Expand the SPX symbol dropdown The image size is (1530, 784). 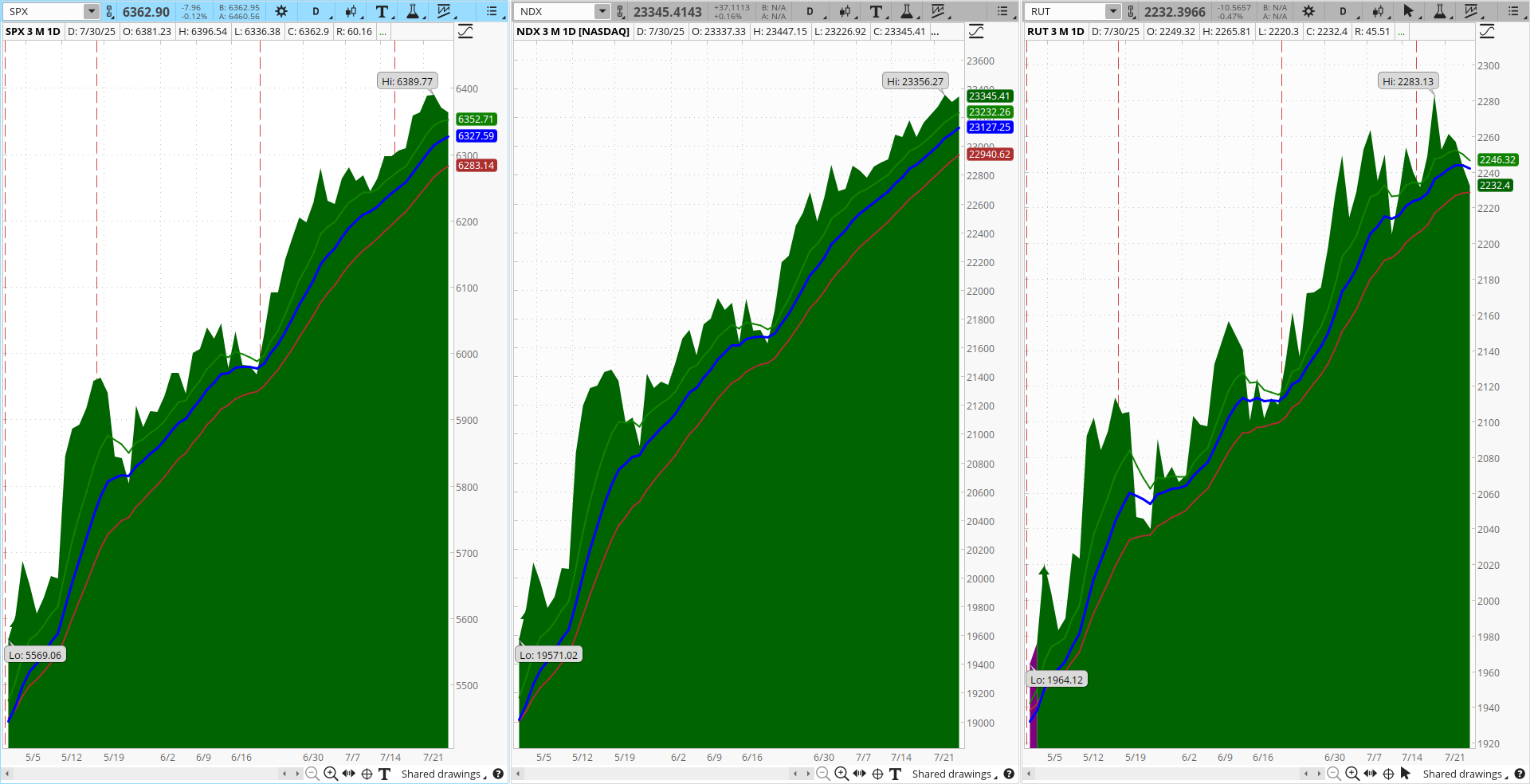tap(91, 11)
